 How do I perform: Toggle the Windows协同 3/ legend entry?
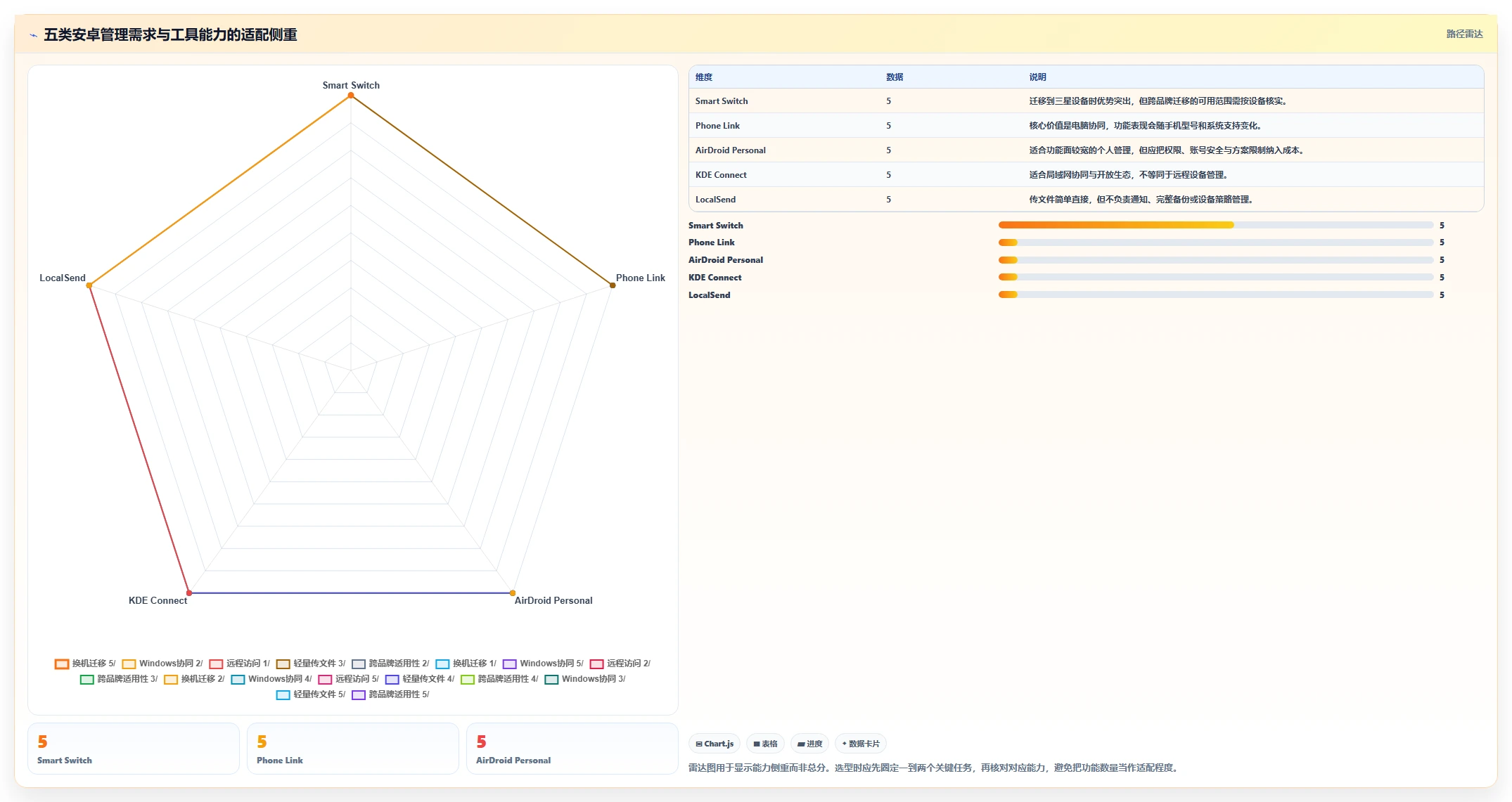tap(585, 679)
